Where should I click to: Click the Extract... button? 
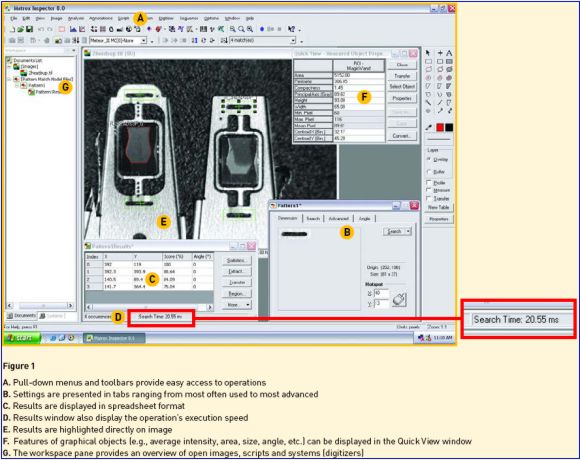pos(237,271)
